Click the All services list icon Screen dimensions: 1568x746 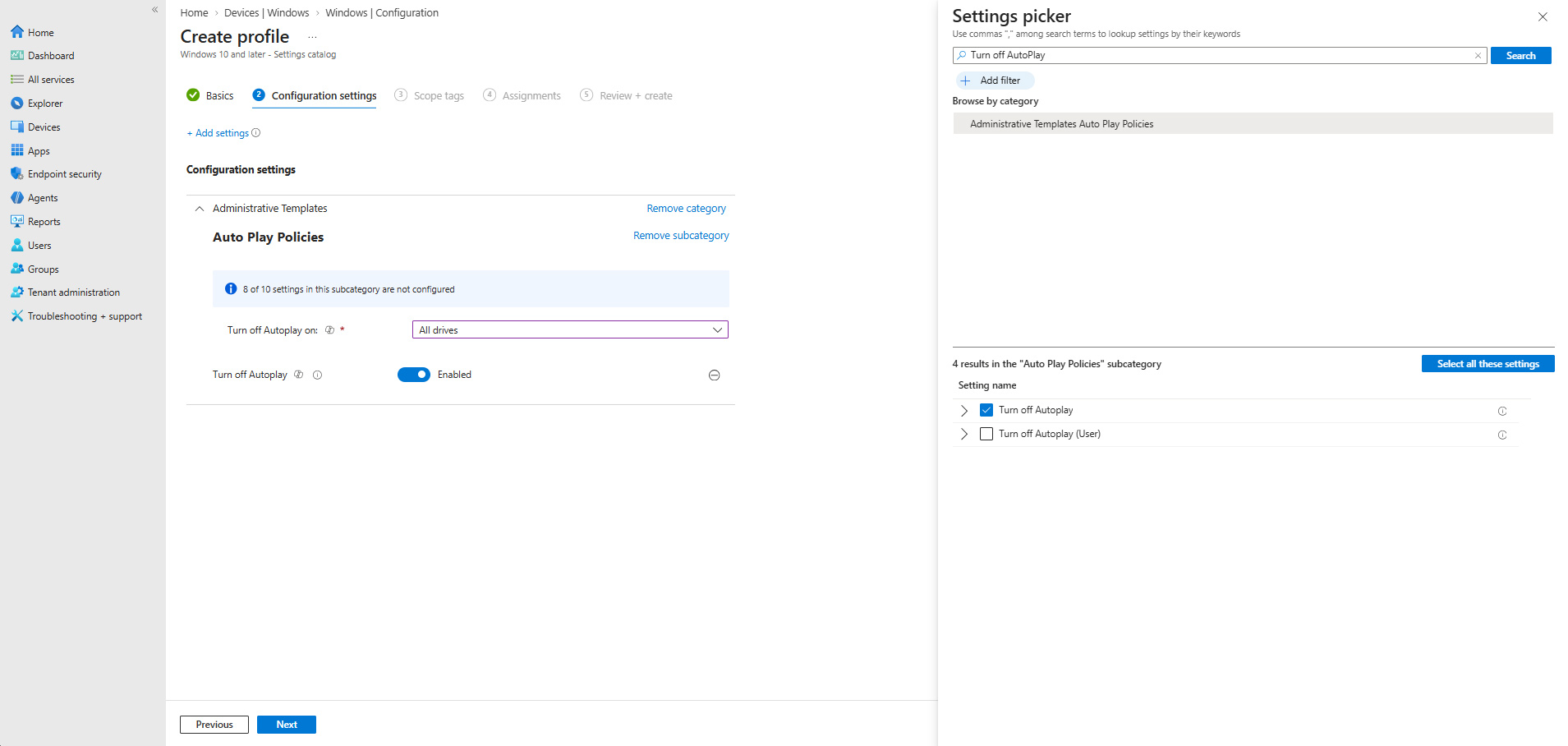coord(17,80)
